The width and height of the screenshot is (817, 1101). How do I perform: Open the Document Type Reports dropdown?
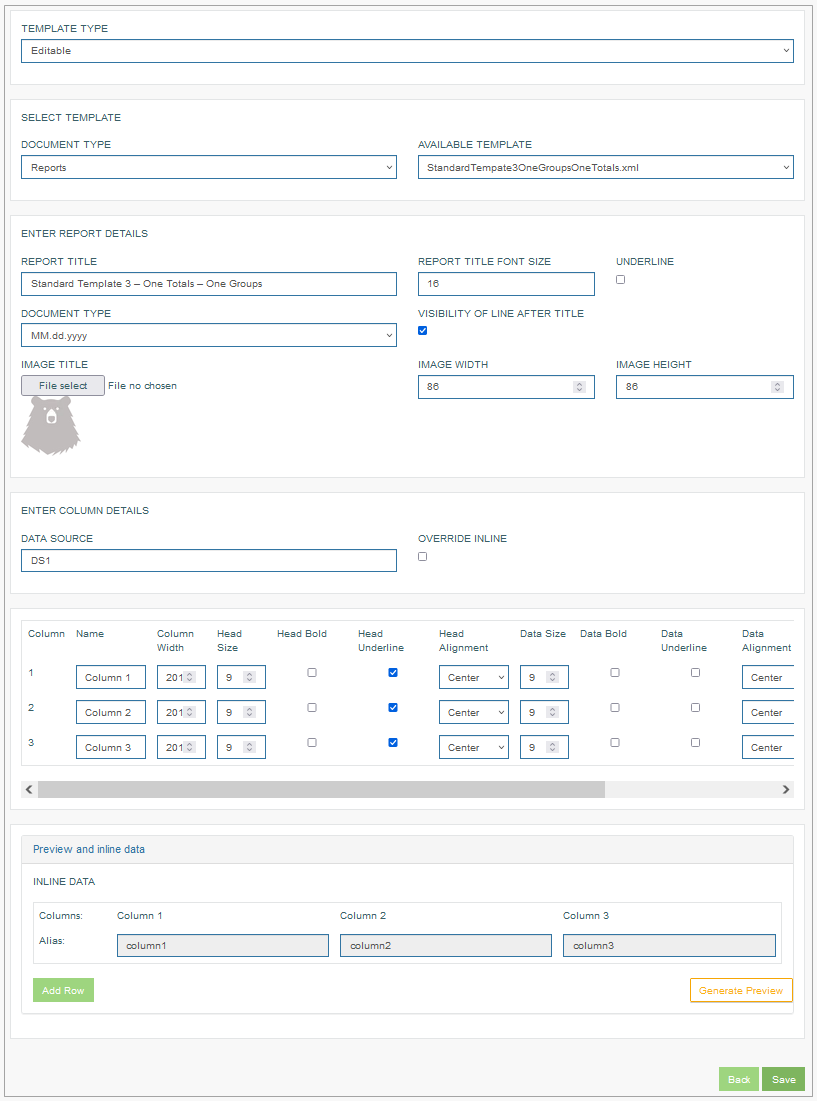click(x=208, y=168)
